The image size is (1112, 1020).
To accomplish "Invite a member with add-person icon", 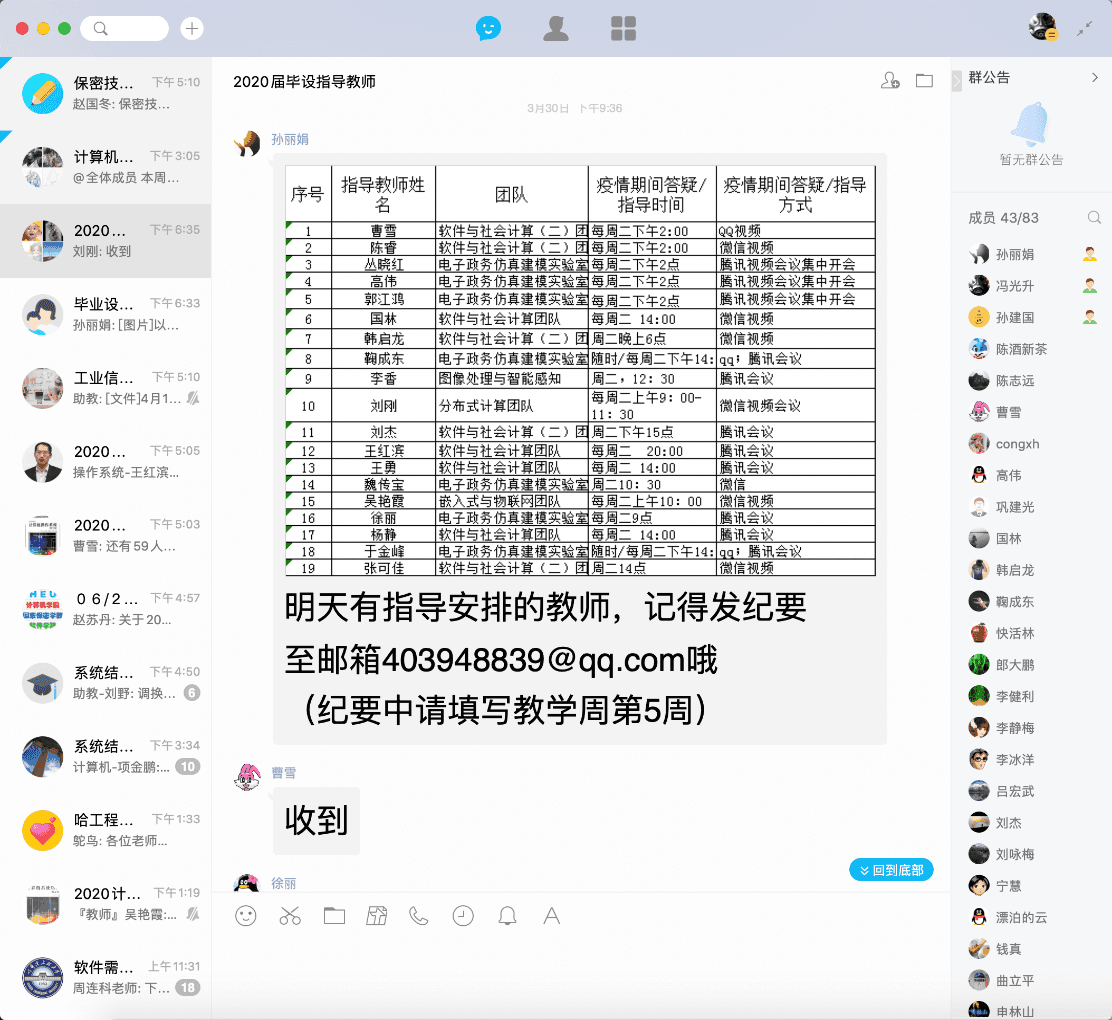I will 890,81.
